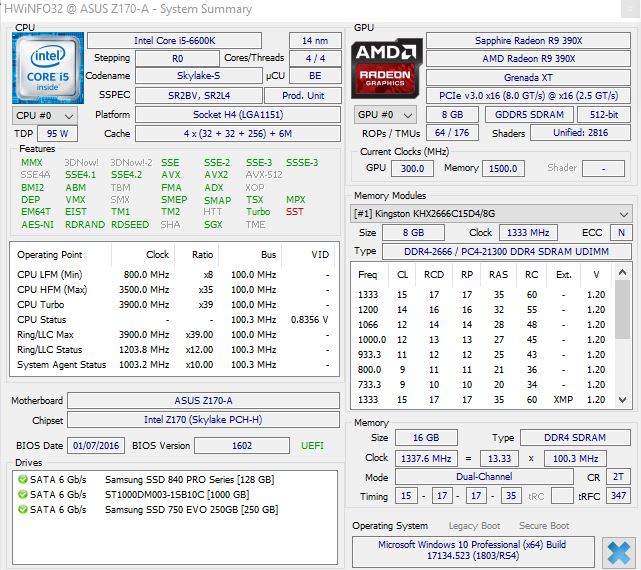Click the RAS column header in timings table

click(498, 275)
